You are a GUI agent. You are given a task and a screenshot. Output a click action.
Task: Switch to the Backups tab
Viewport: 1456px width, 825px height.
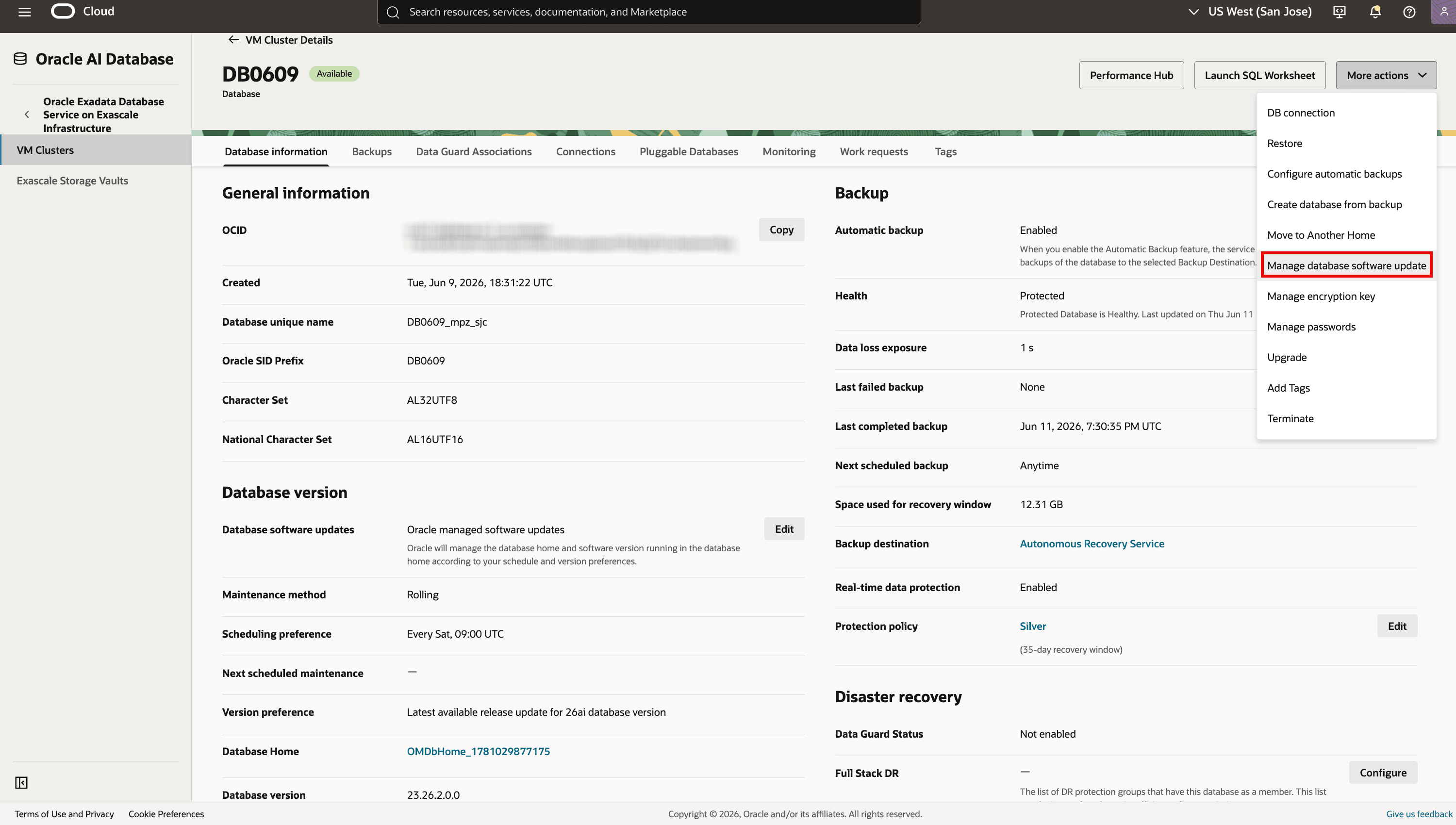click(372, 151)
